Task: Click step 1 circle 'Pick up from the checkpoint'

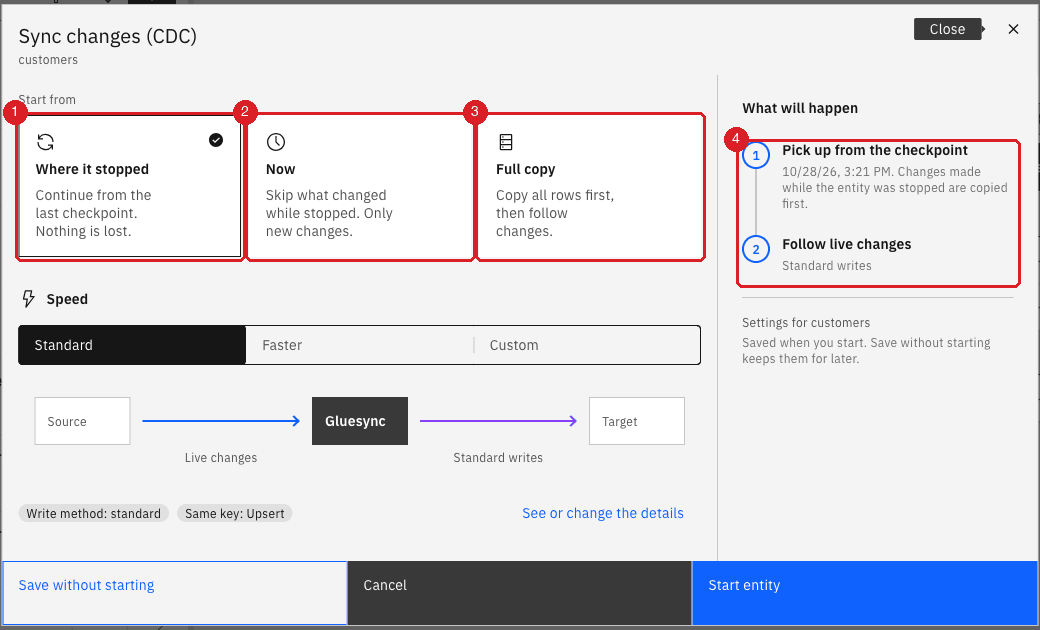Action: (756, 156)
